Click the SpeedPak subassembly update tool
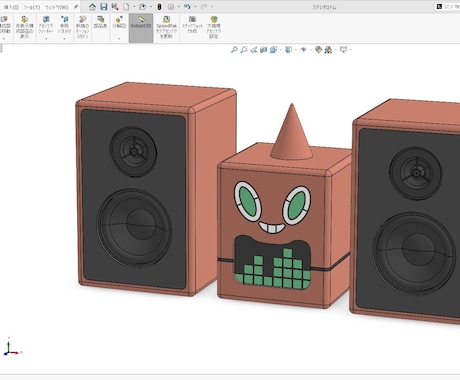Image resolution: width=460 pixels, height=380 pixels. click(x=166, y=27)
